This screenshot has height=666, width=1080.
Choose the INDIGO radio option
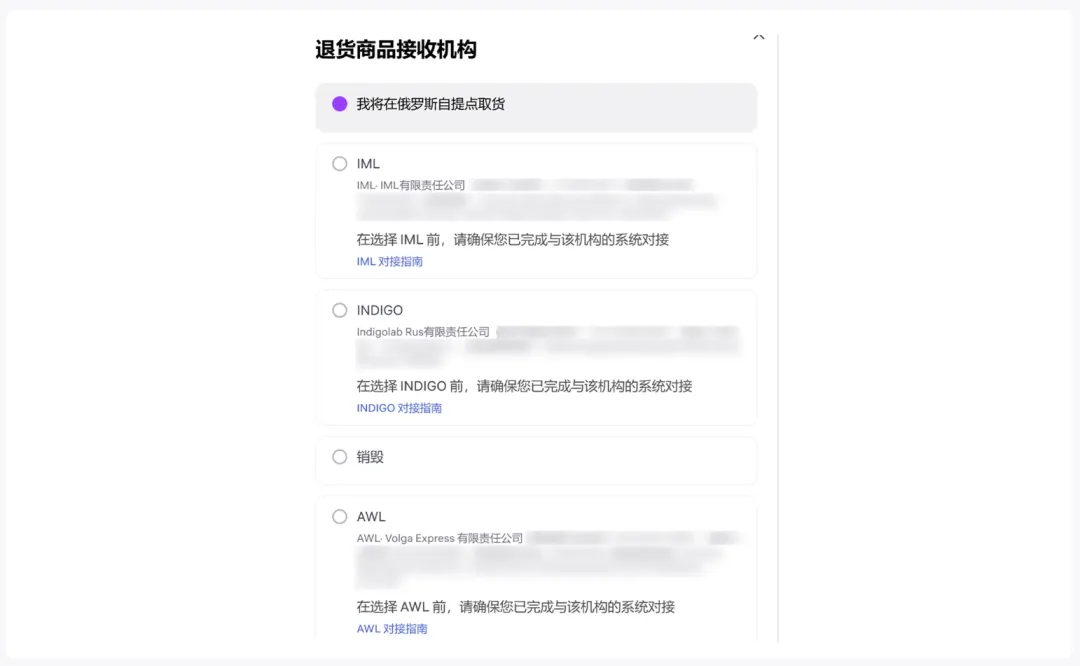(x=340, y=311)
